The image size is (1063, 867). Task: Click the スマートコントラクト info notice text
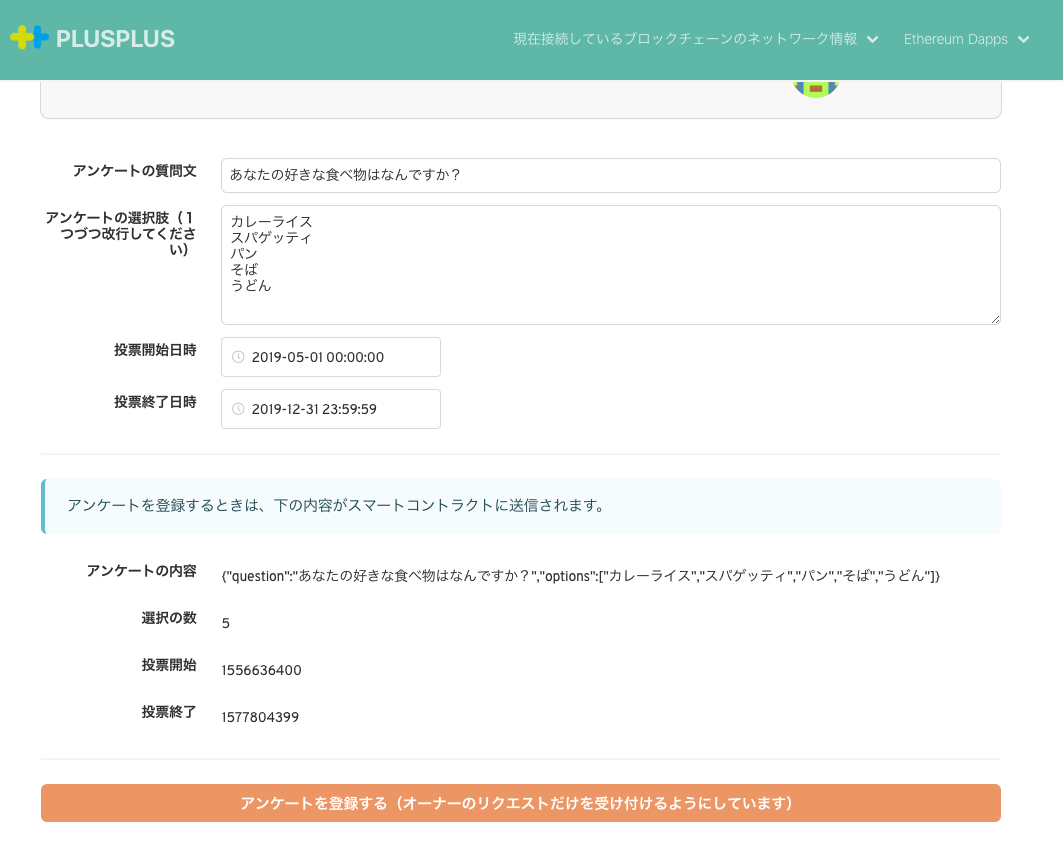(336, 506)
